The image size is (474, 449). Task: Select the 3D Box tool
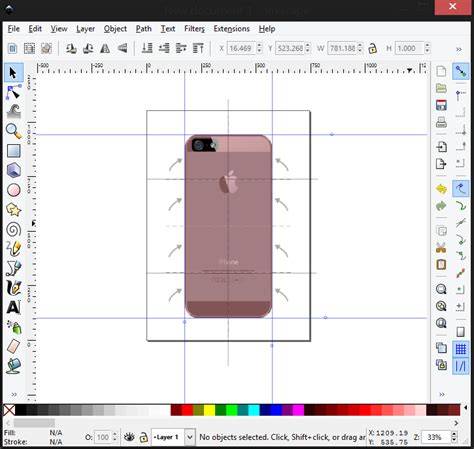click(13, 170)
